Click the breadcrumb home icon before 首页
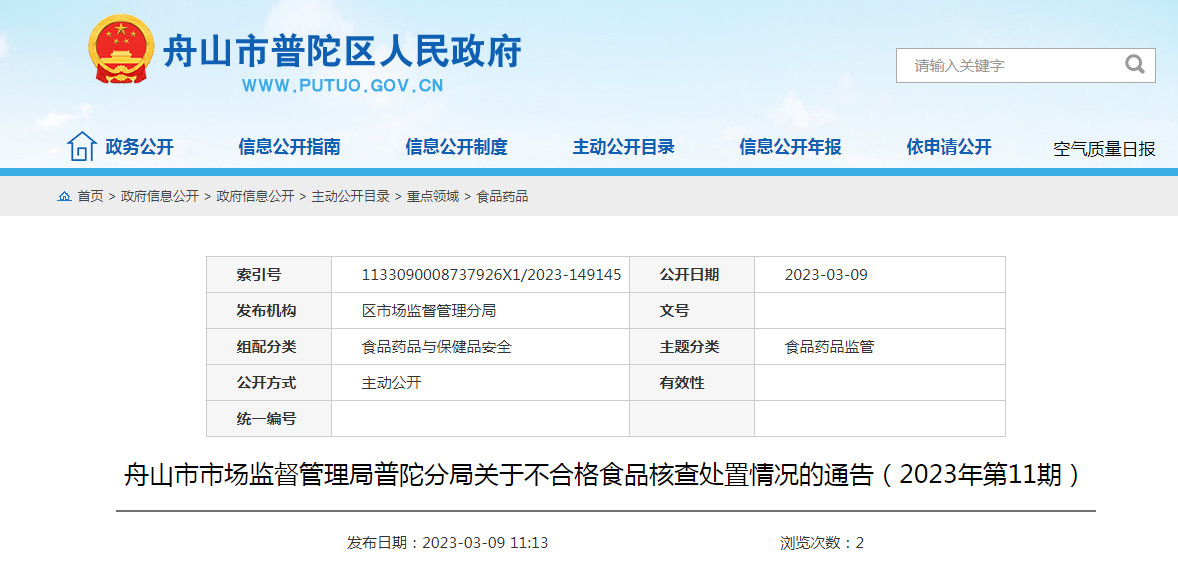Image resolution: width=1178 pixels, height=575 pixels. coord(65,197)
